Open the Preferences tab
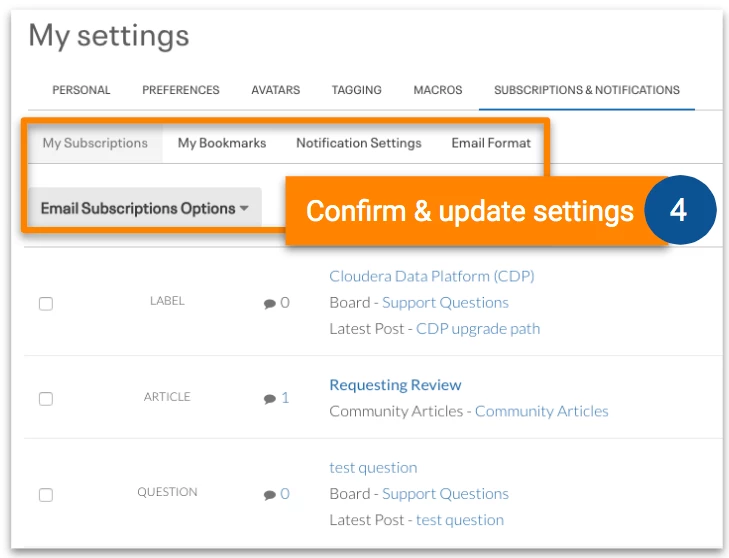The width and height of the screenshot is (729, 558). click(181, 90)
